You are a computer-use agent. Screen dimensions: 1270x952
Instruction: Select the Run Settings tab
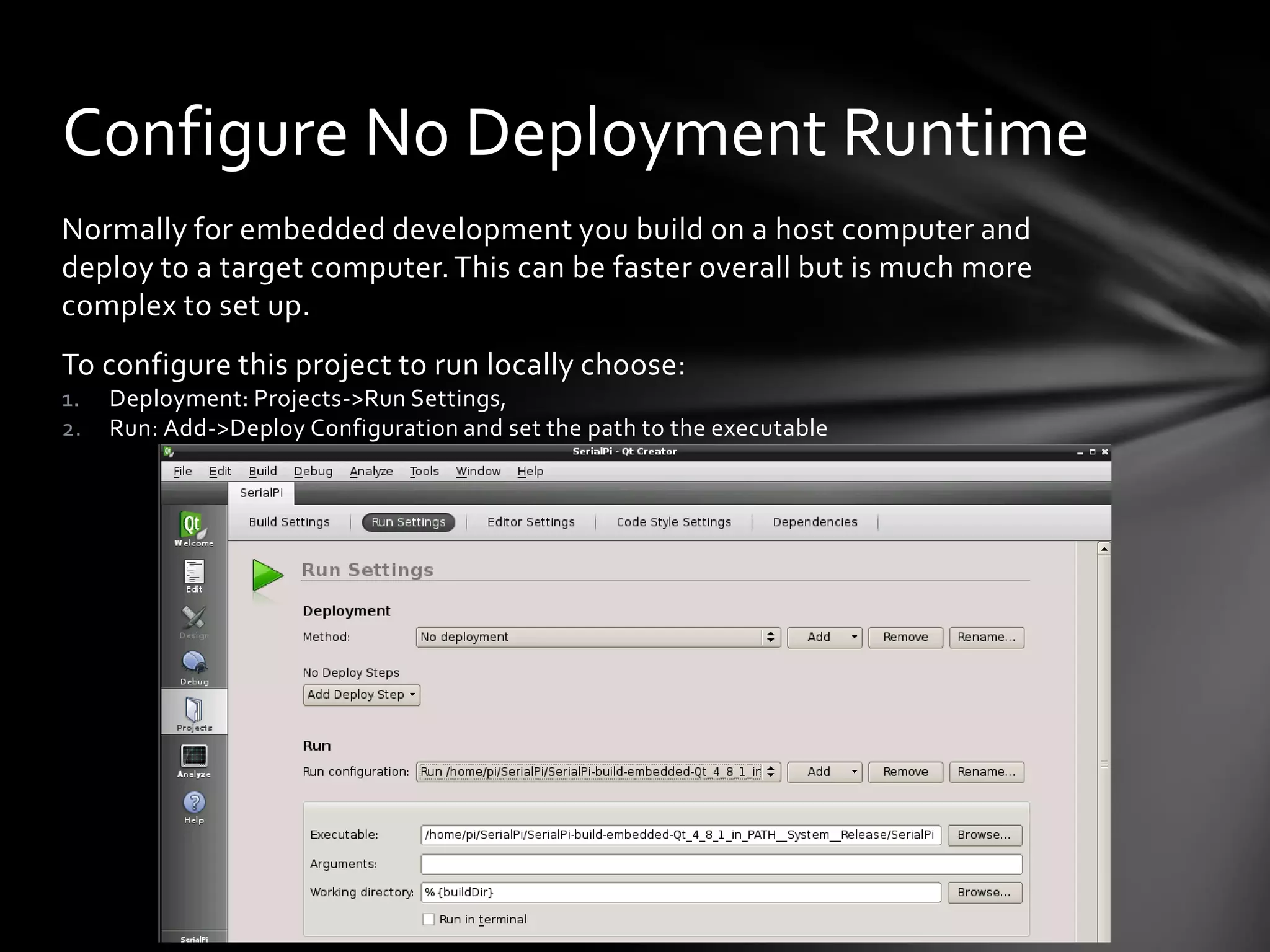click(409, 522)
